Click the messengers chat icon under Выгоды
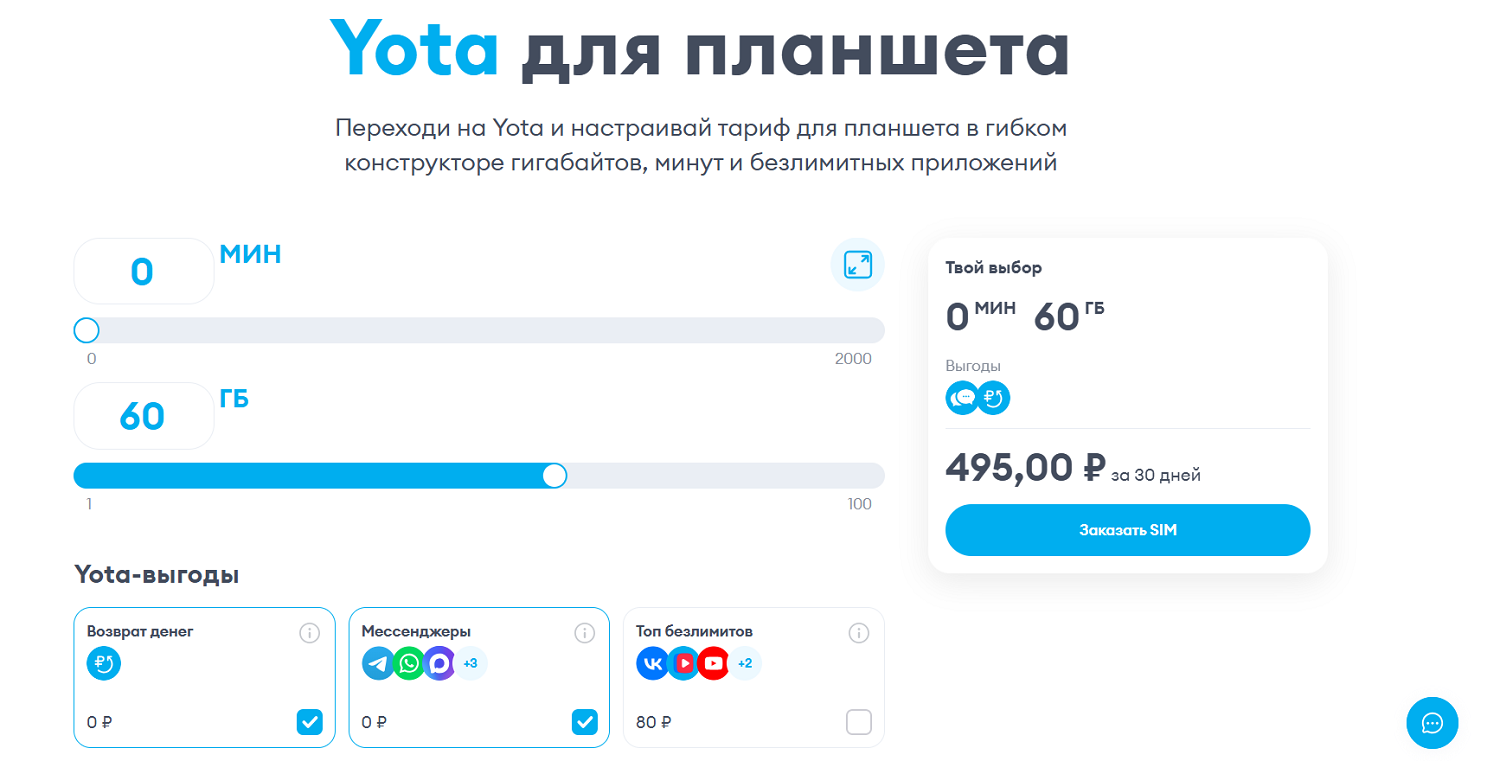Screen dimensions: 1500x761 coord(963,397)
